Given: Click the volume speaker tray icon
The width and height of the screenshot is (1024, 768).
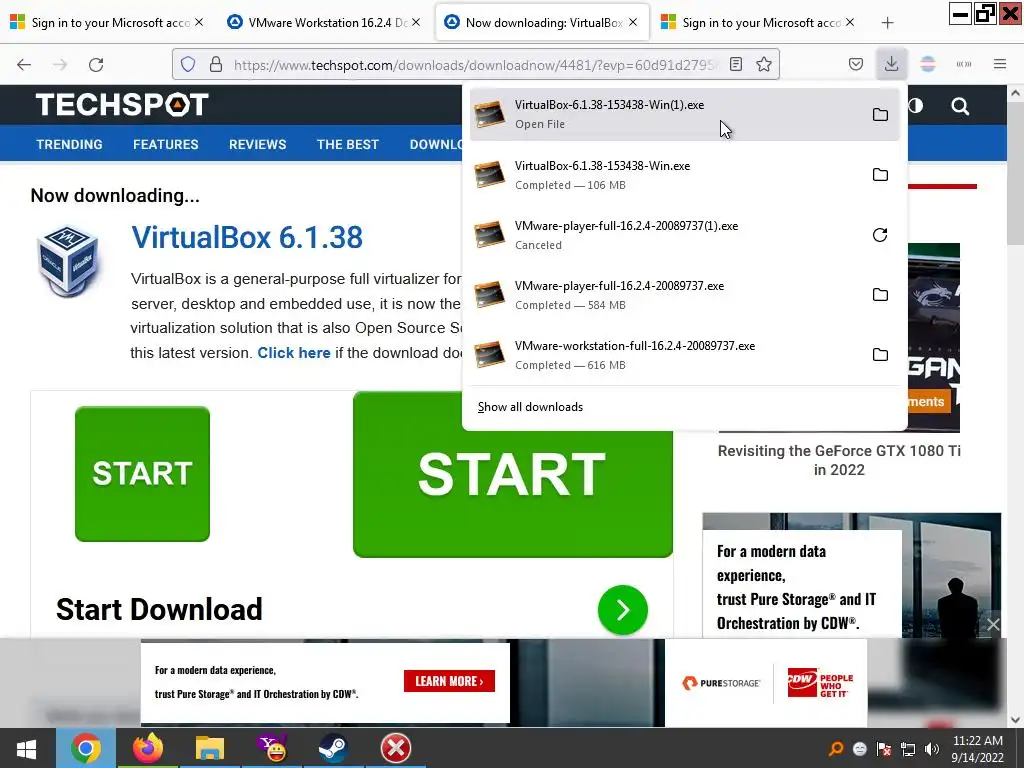Looking at the screenshot, I should [x=932, y=749].
